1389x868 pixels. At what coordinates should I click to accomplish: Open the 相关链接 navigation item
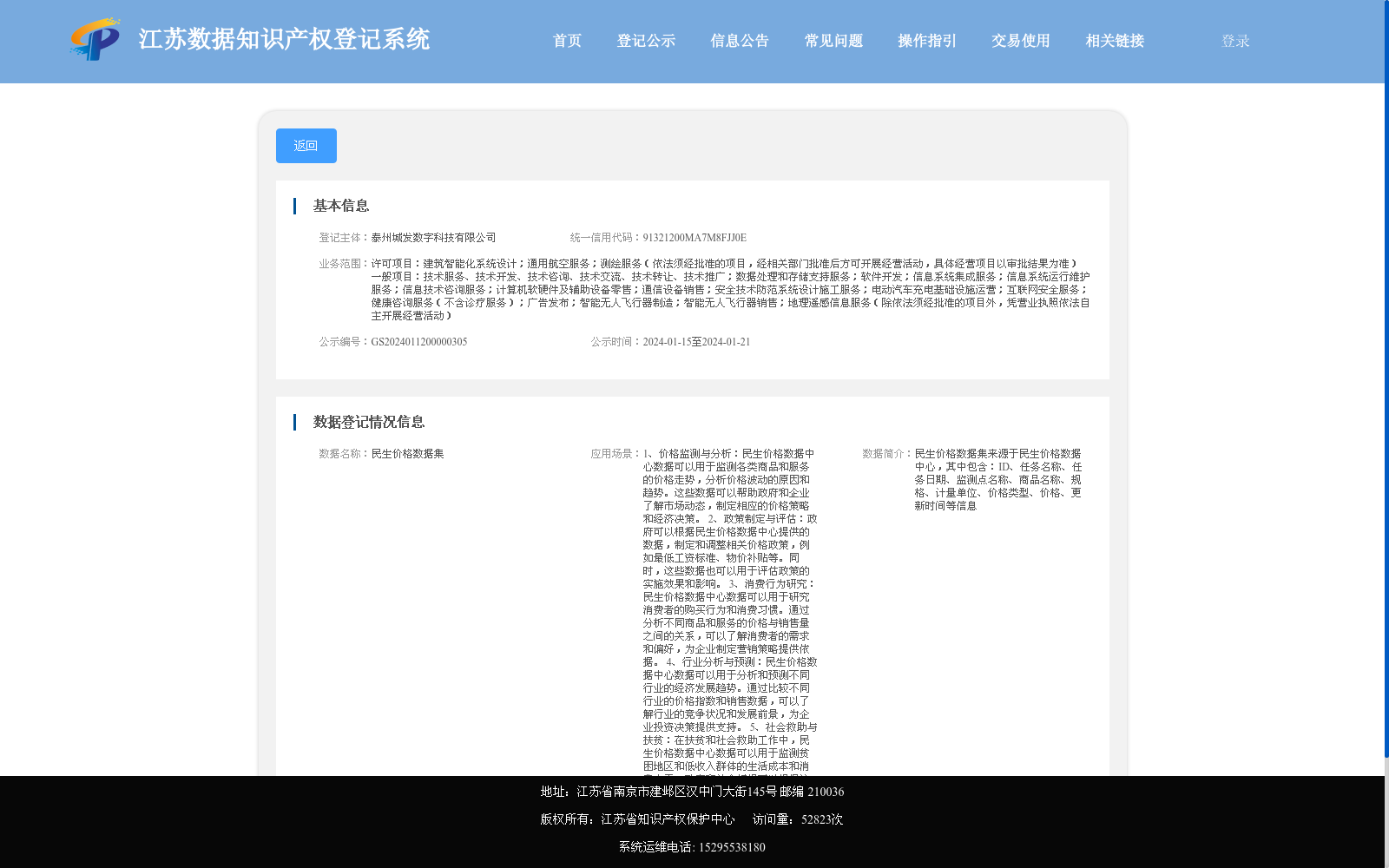pos(1115,40)
